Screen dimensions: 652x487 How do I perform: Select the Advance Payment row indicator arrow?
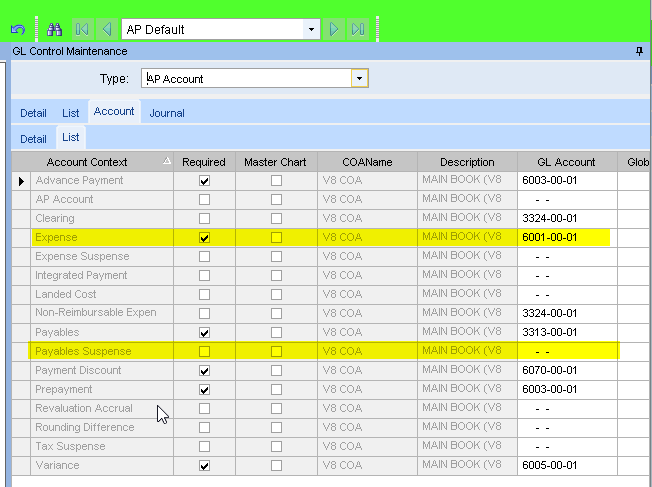point(21,181)
